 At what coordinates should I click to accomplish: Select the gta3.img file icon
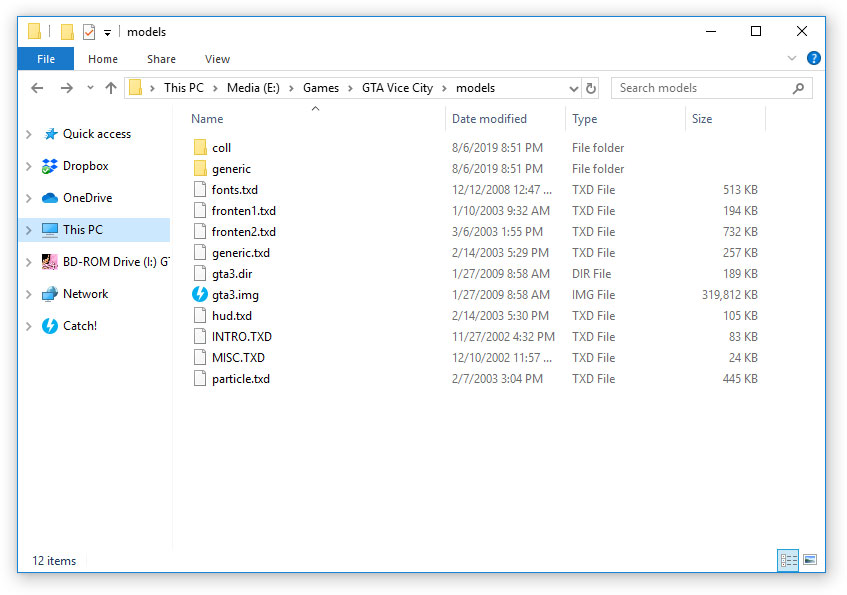coord(200,295)
